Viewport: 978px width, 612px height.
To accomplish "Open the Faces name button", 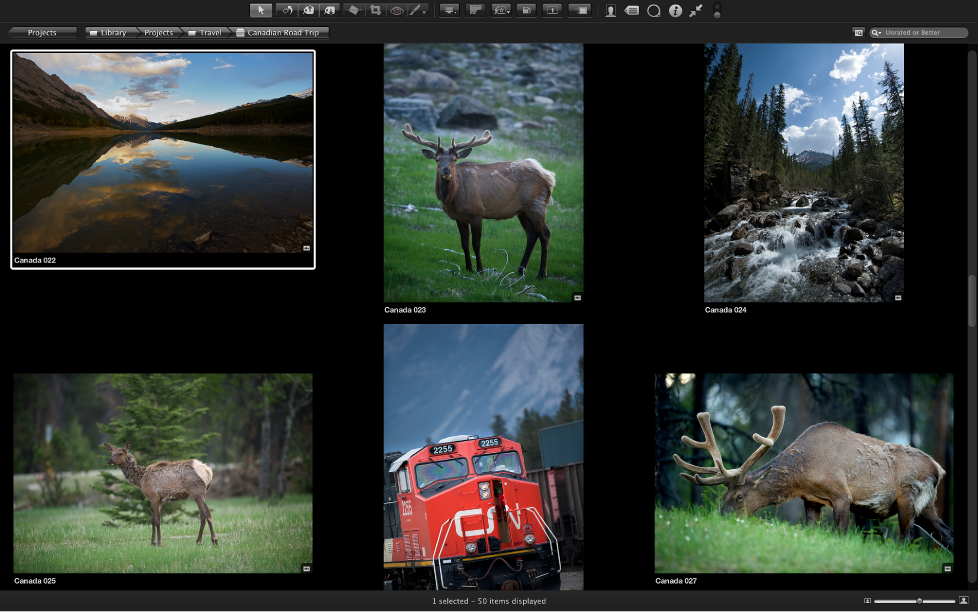I will [610, 11].
